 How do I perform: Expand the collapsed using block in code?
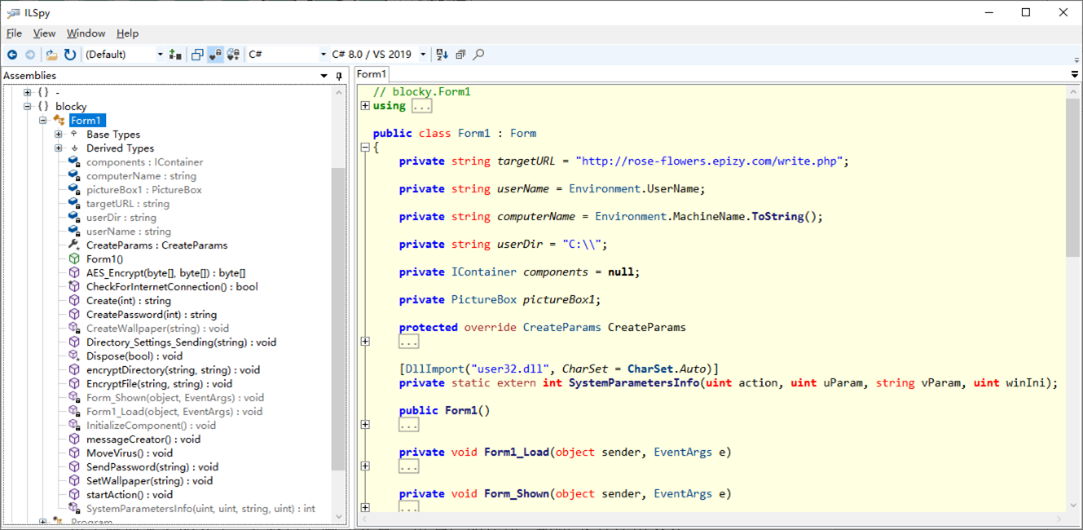point(365,106)
